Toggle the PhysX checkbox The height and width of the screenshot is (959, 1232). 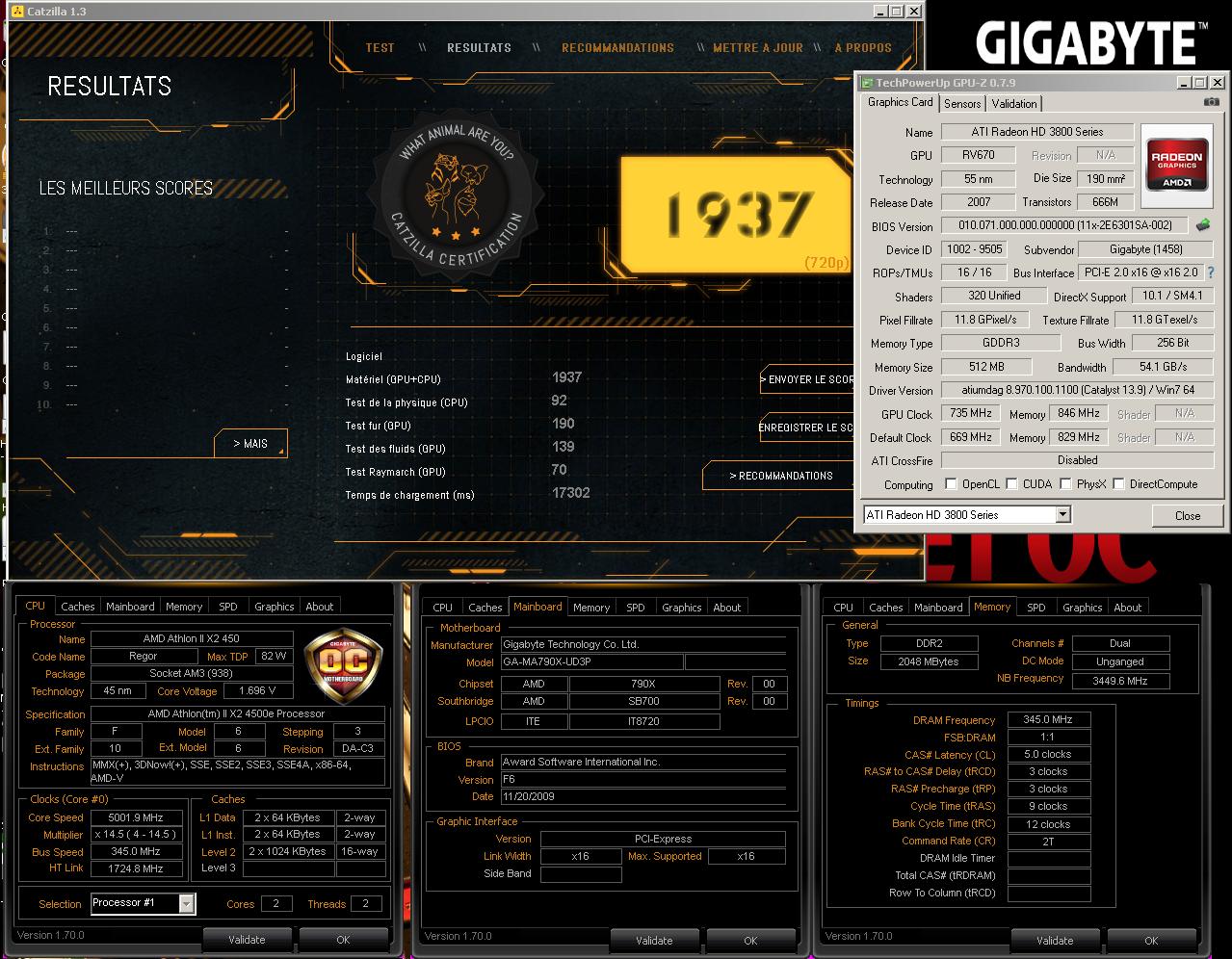point(1065,483)
